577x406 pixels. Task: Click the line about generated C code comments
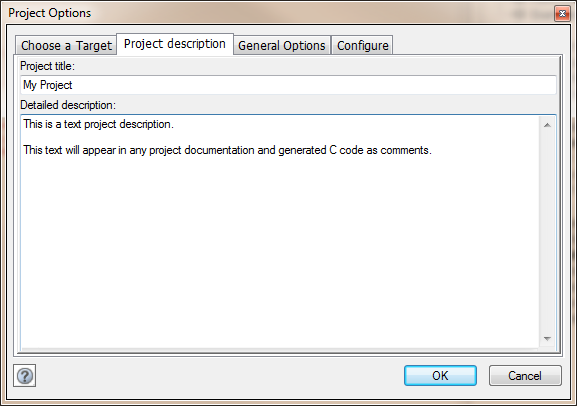[227, 150]
